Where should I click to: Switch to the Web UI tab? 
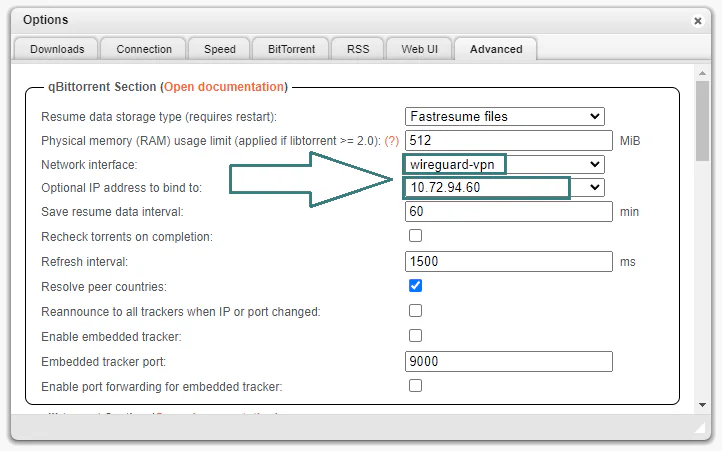419,49
